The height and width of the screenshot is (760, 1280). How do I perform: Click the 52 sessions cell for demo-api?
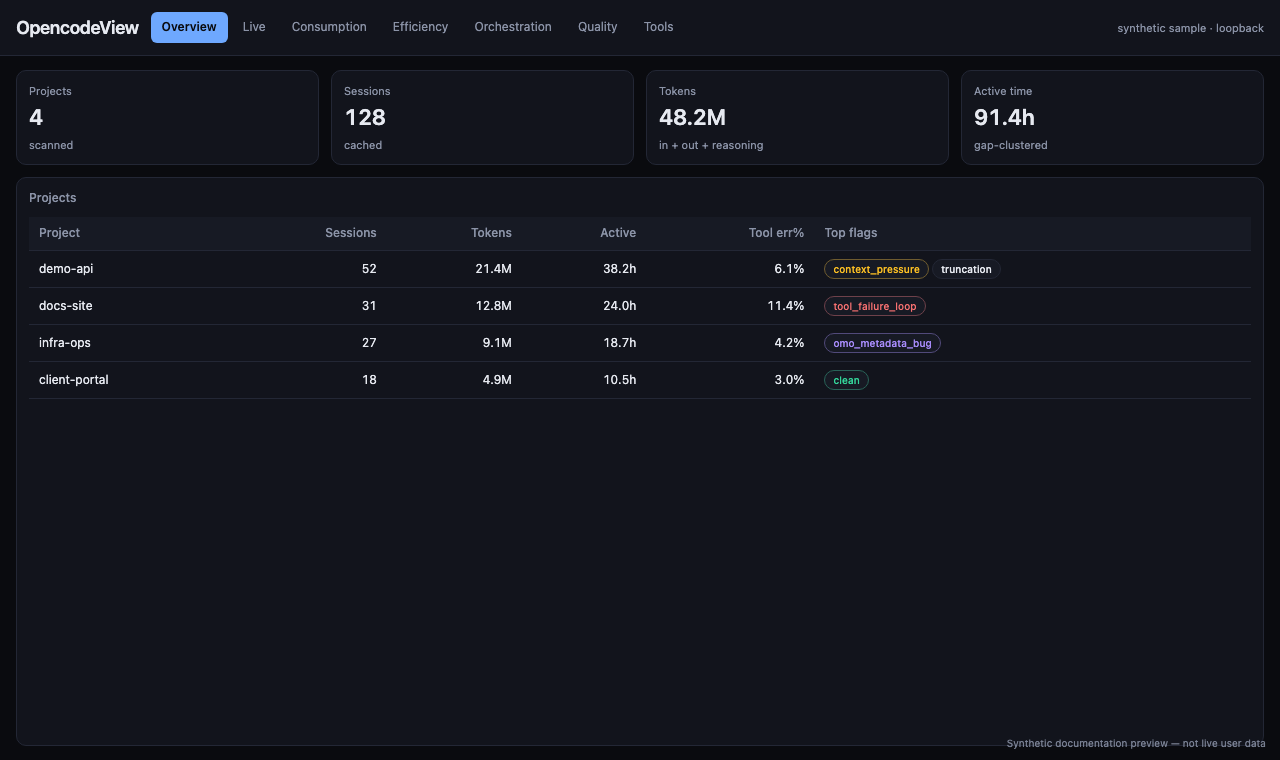point(369,269)
